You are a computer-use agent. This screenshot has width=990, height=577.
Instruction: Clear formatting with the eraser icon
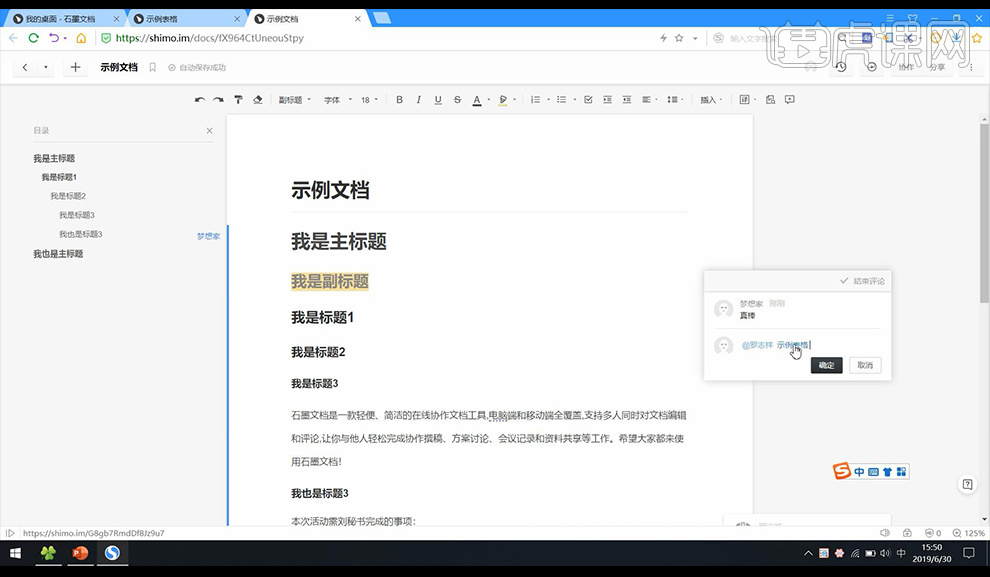tap(258, 100)
